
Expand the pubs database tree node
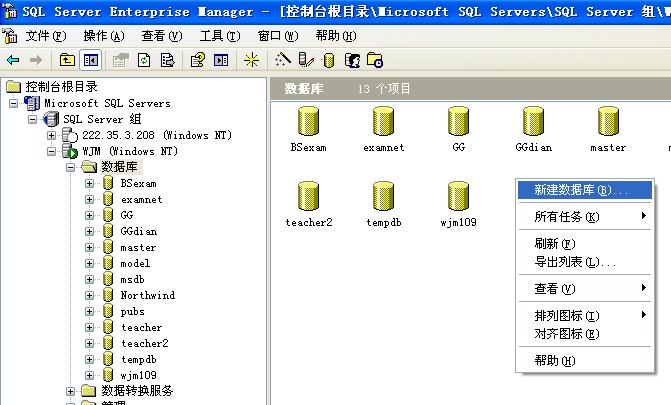89,311
